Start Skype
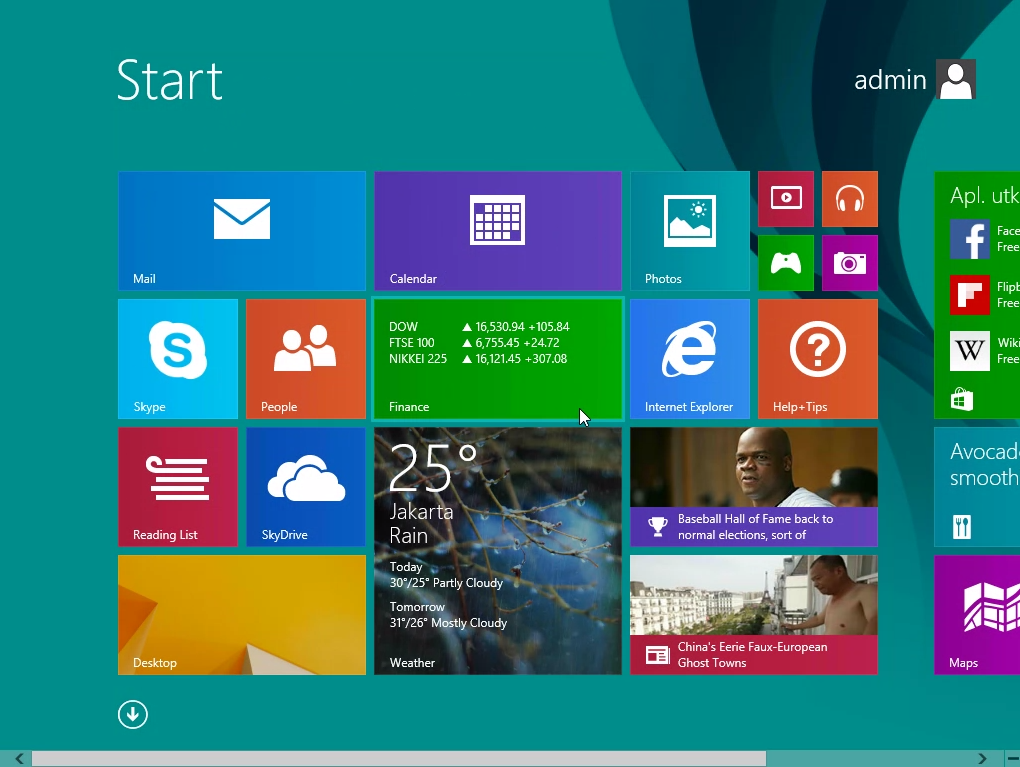The height and width of the screenshot is (767, 1020). (178, 358)
